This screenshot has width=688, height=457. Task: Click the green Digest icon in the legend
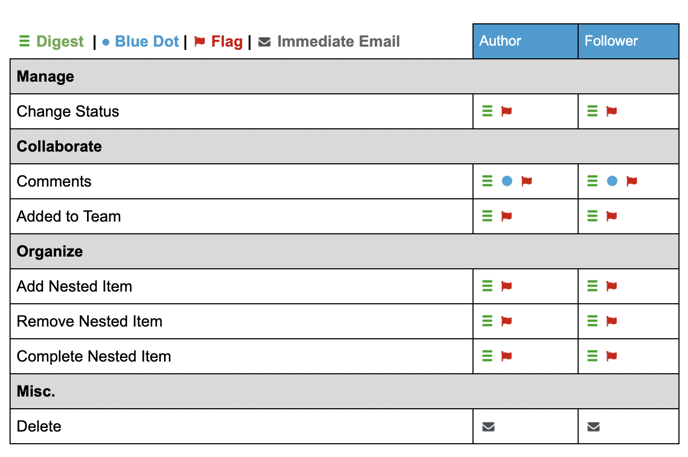pyautogui.click(x=24, y=41)
